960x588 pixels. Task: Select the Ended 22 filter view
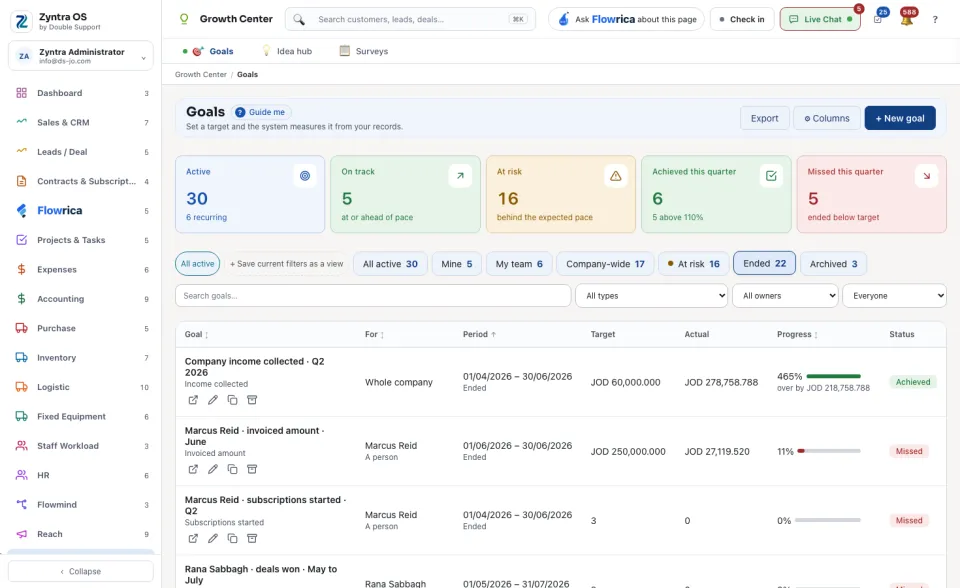click(x=765, y=263)
